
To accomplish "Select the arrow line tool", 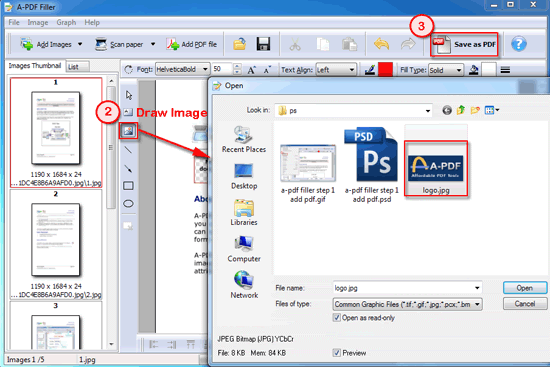I will pos(128,168).
